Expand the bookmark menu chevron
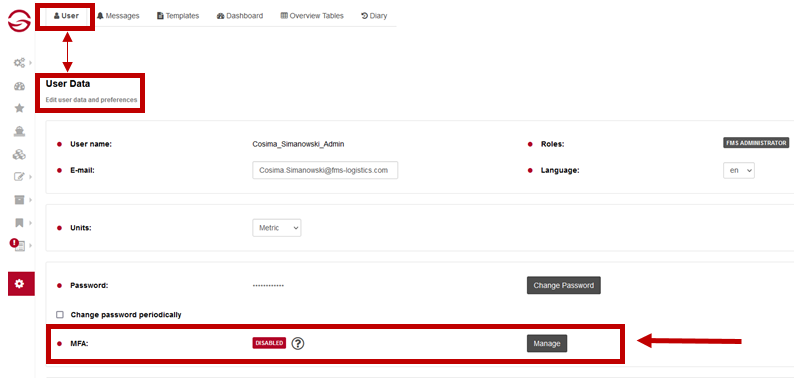The width and height of the screenshot is (801, 379). 31,223
